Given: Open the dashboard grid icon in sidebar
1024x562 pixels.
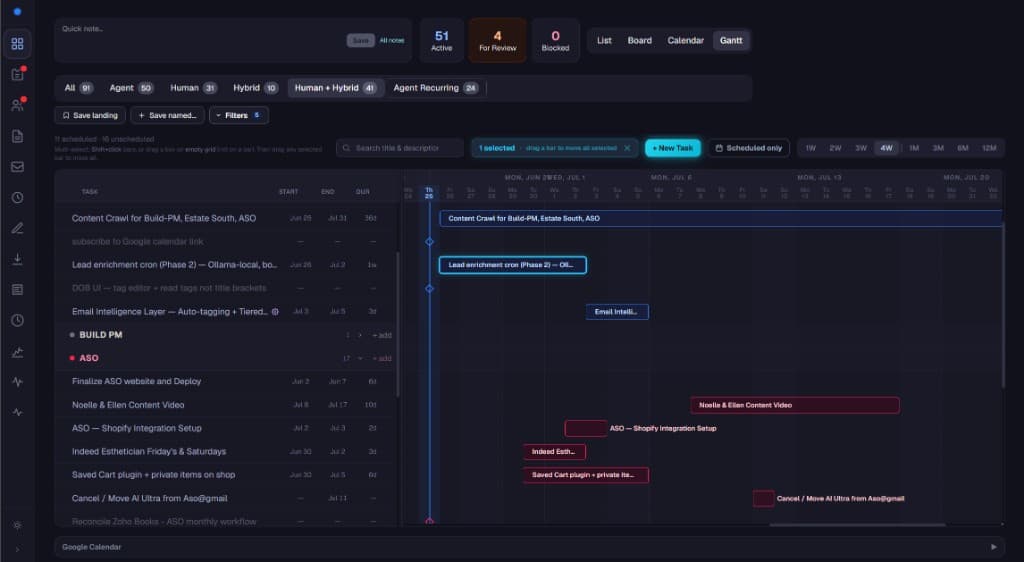Looking at the screenshot, I should (x=18, y=44).
